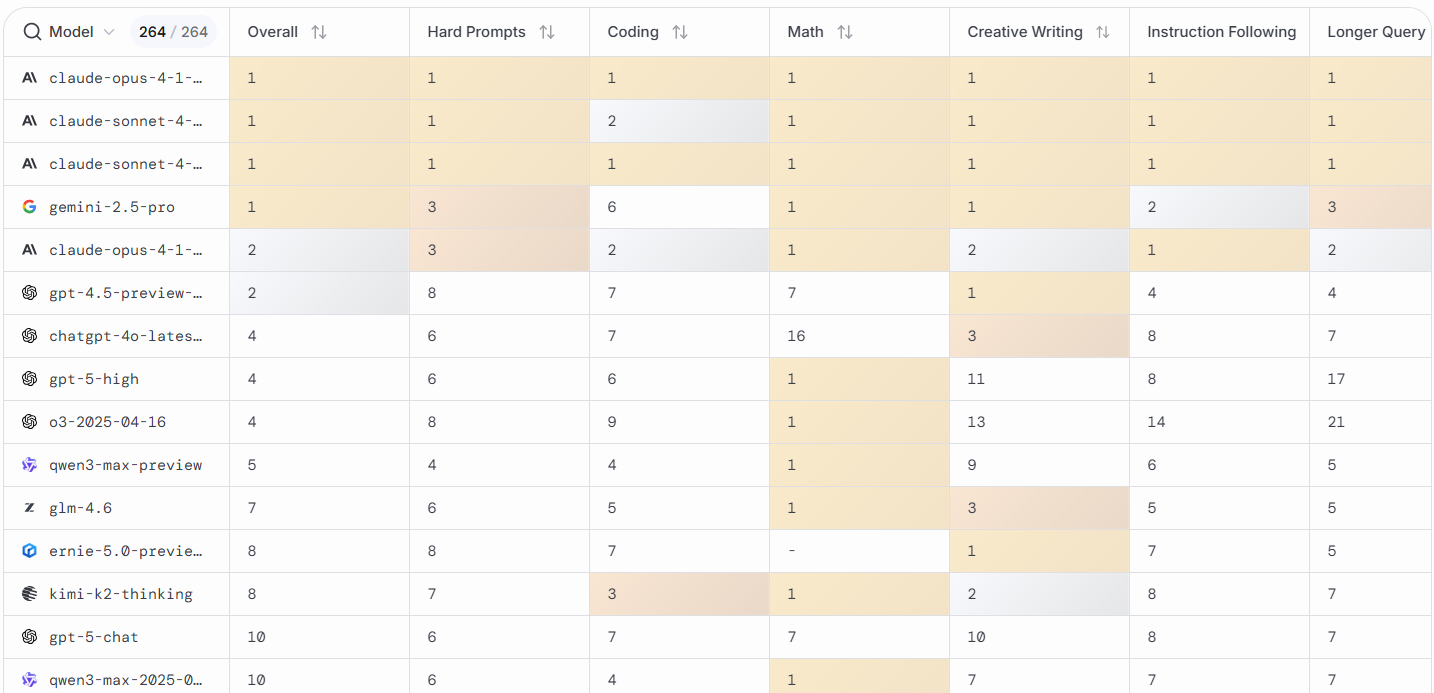
Task: Open the o3-2025-04-16 model link
Action: [108, 422]
